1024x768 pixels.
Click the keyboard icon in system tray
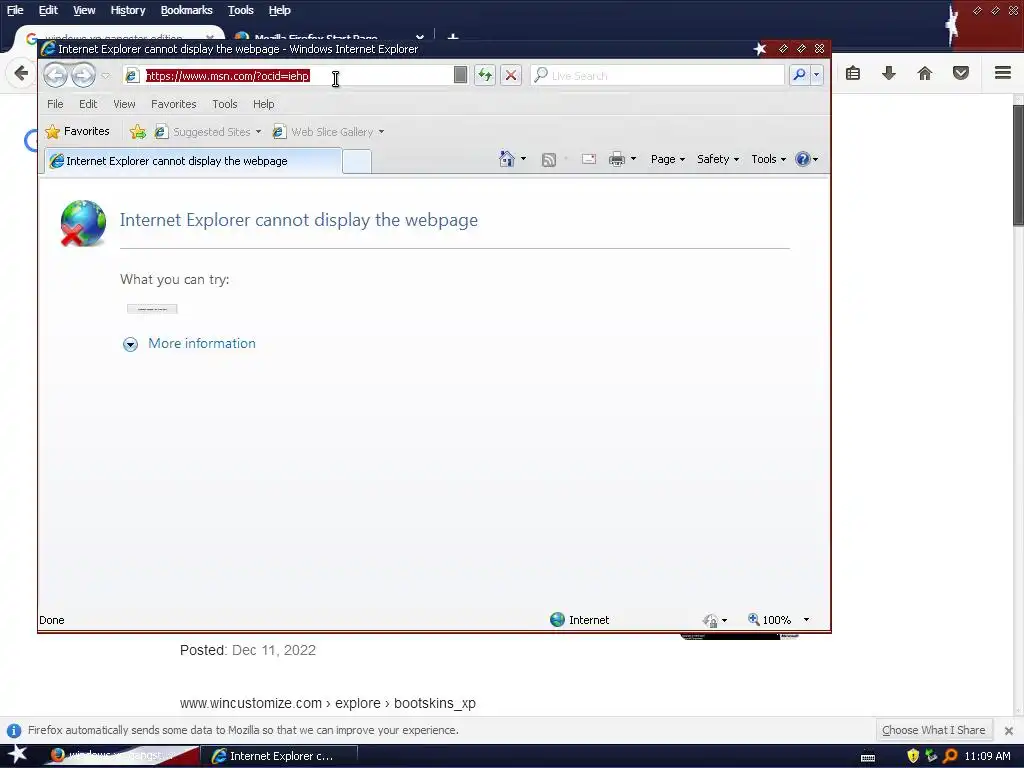(868, 758)
